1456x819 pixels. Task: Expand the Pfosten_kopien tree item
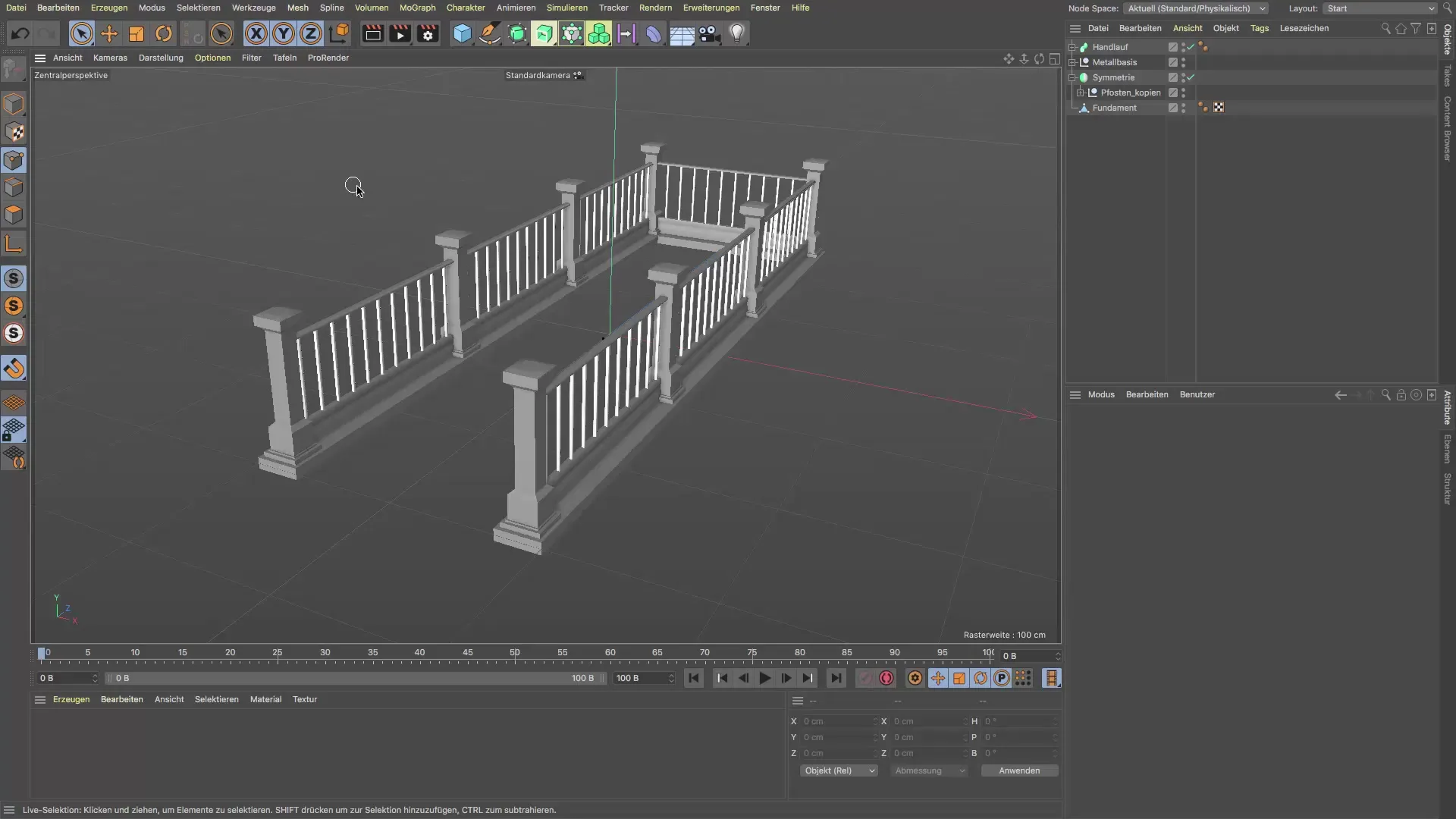tap(1081, 93)
